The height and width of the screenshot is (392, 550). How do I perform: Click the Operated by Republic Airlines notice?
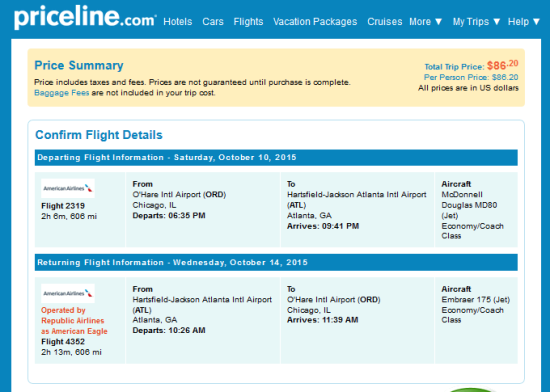pyautogui.click(x=74, y=320)
